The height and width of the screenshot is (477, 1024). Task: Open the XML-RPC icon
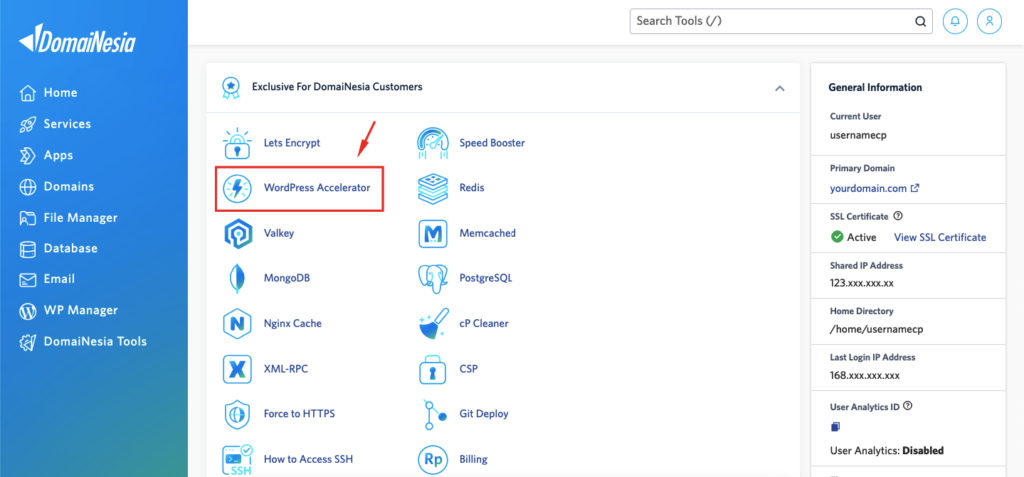(236, 369)
